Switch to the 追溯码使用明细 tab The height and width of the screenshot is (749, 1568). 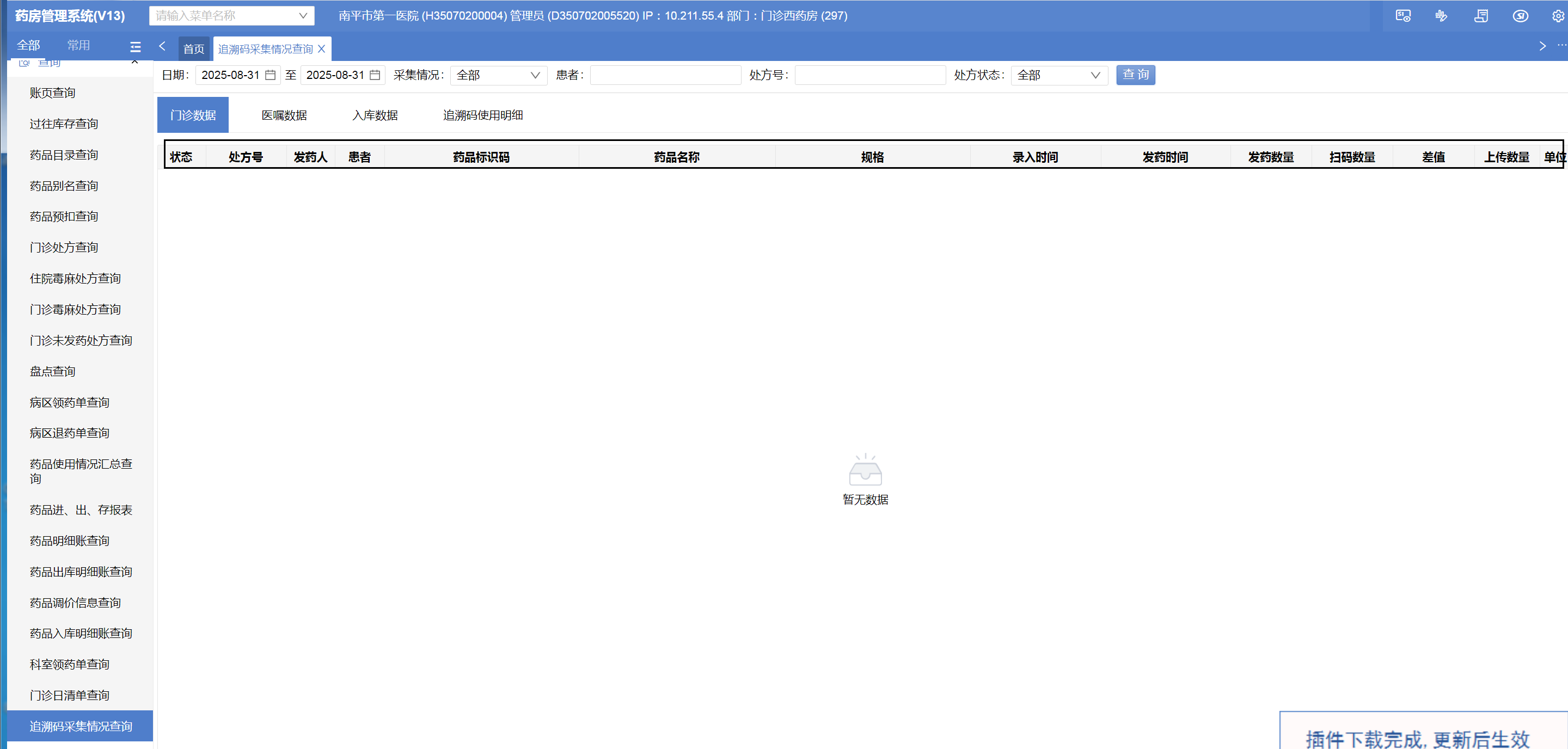tap(482, 115)
